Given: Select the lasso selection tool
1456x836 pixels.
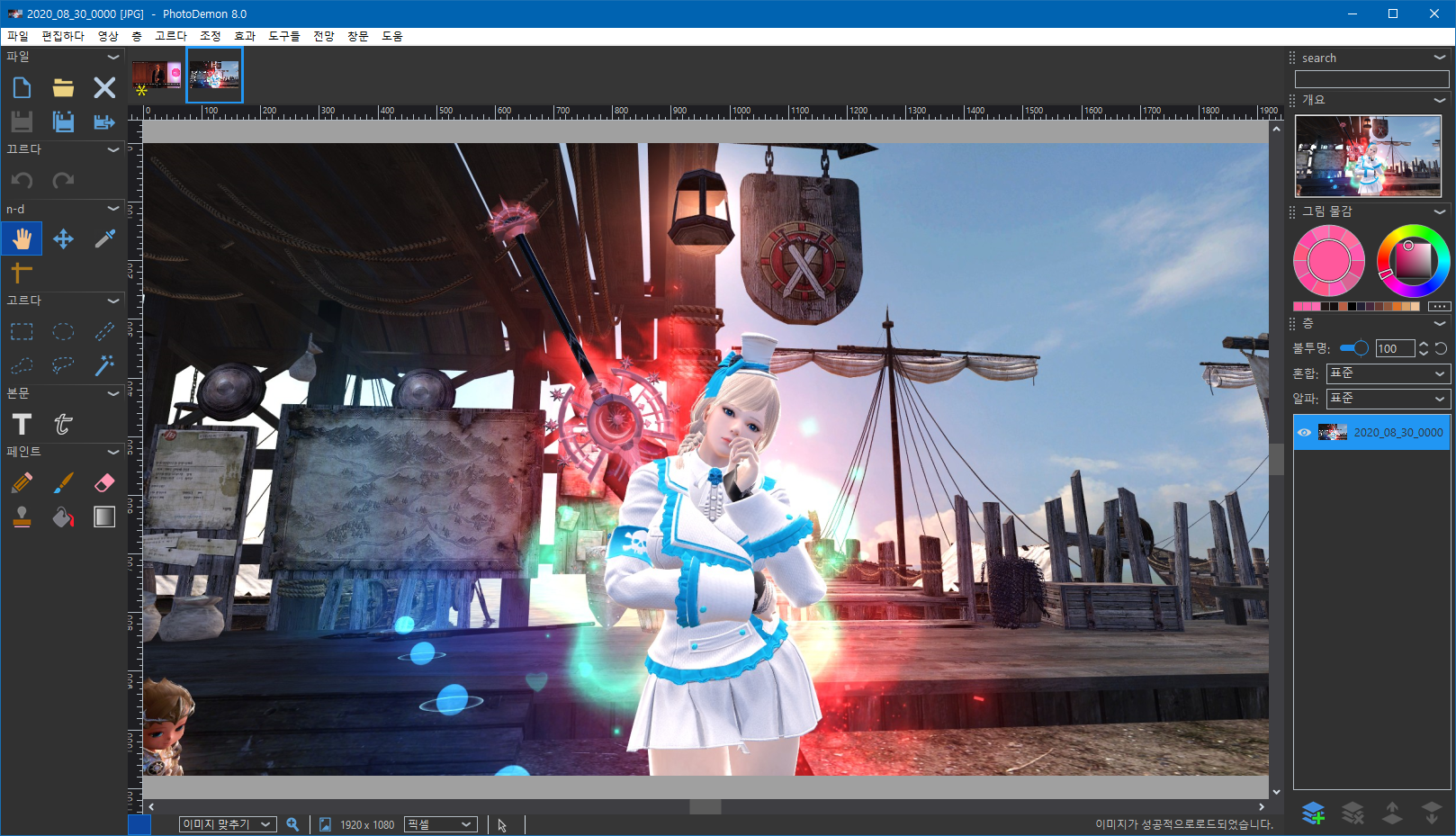Looking at the screenshot, I should (x=63, y=365).
